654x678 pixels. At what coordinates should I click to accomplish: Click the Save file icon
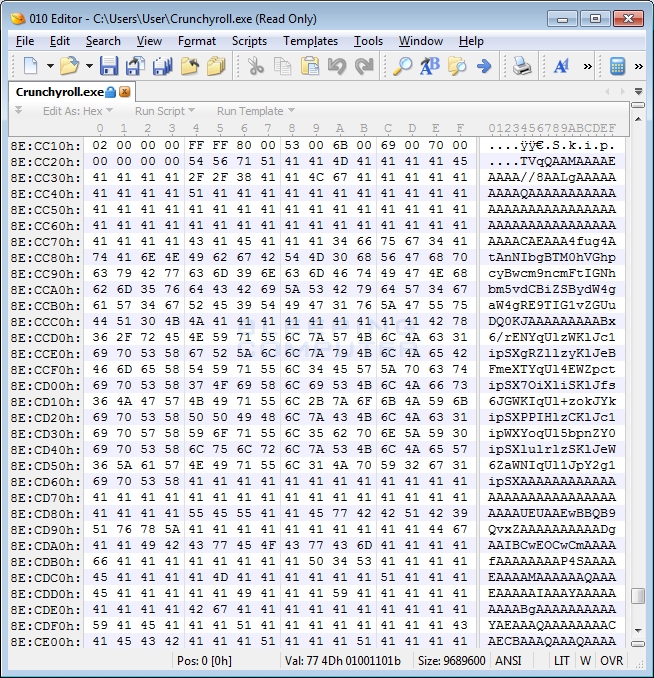point(109,66)
